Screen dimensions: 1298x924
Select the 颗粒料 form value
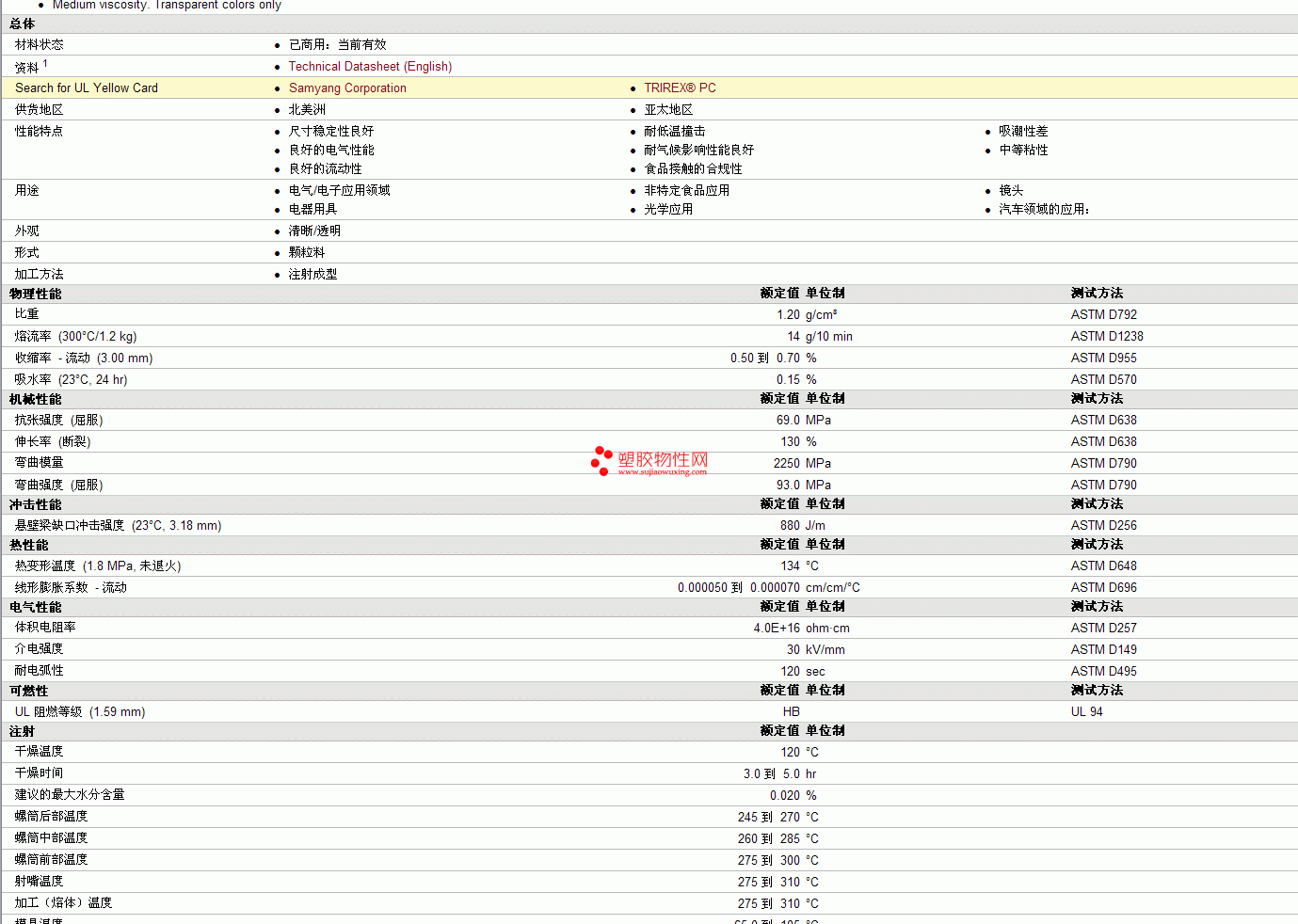tap(307, 253)
